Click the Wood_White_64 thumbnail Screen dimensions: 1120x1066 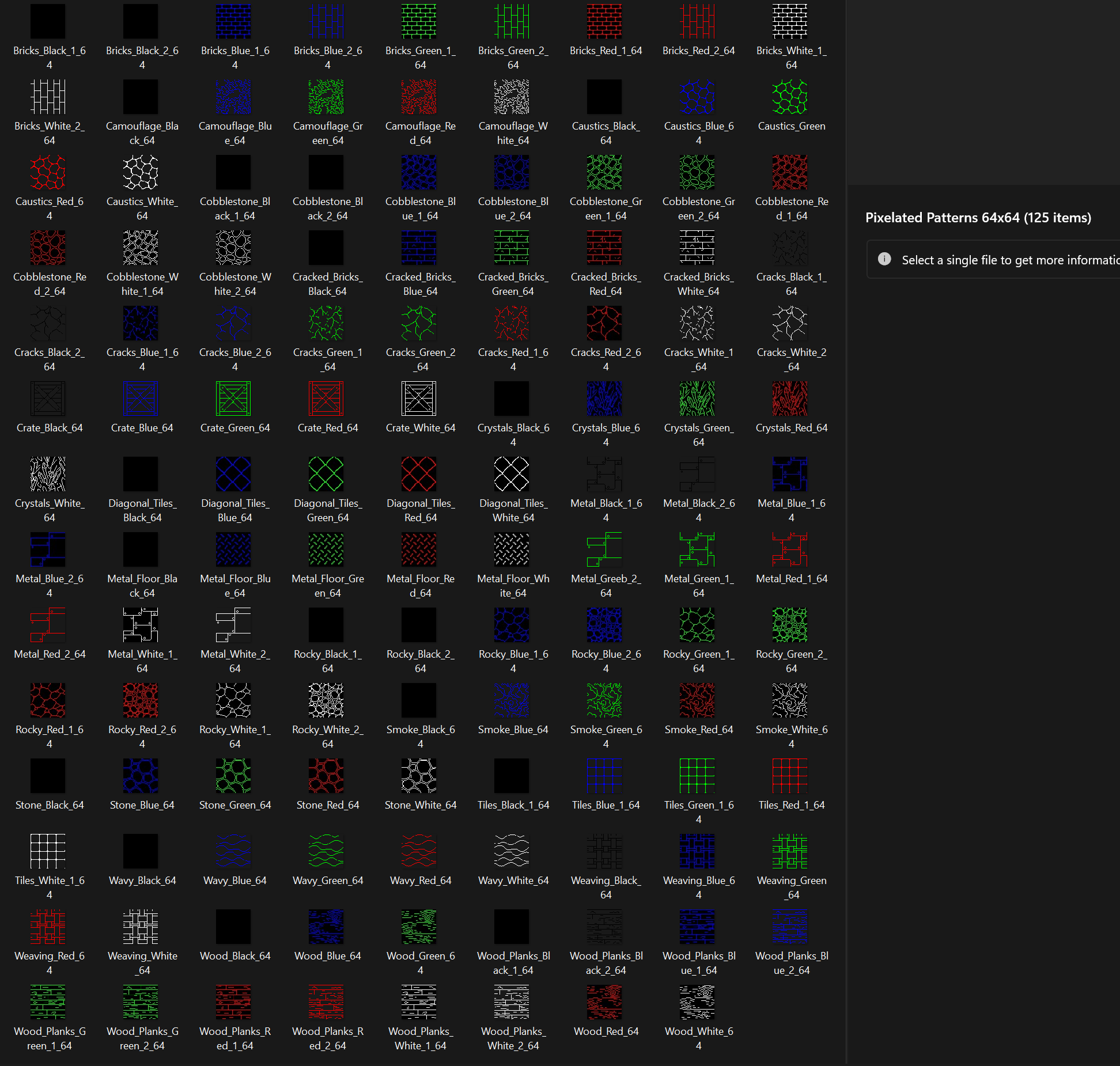[697, 1002]
